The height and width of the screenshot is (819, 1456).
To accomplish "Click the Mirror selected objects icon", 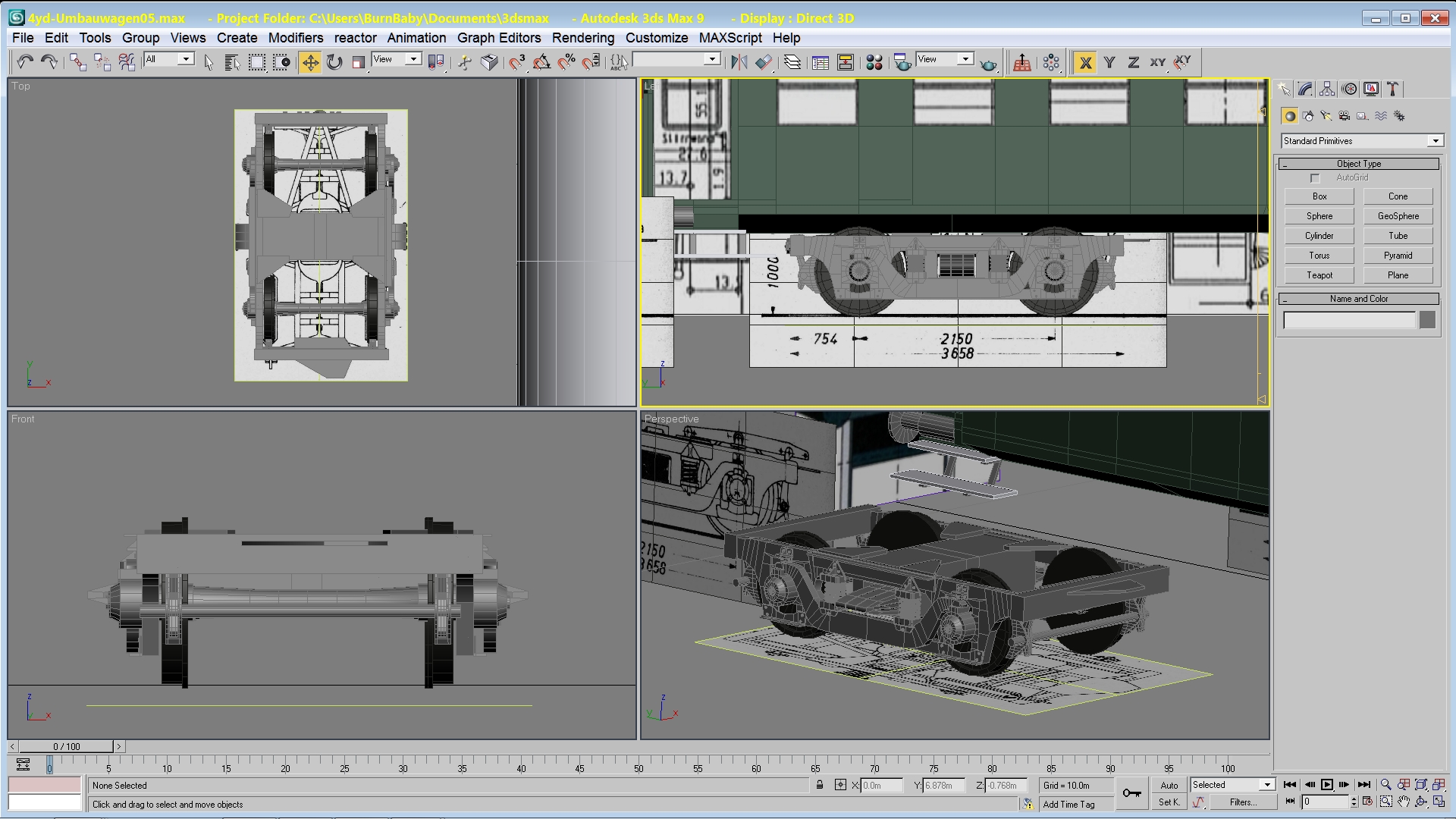I will click(x=739, y=62).
